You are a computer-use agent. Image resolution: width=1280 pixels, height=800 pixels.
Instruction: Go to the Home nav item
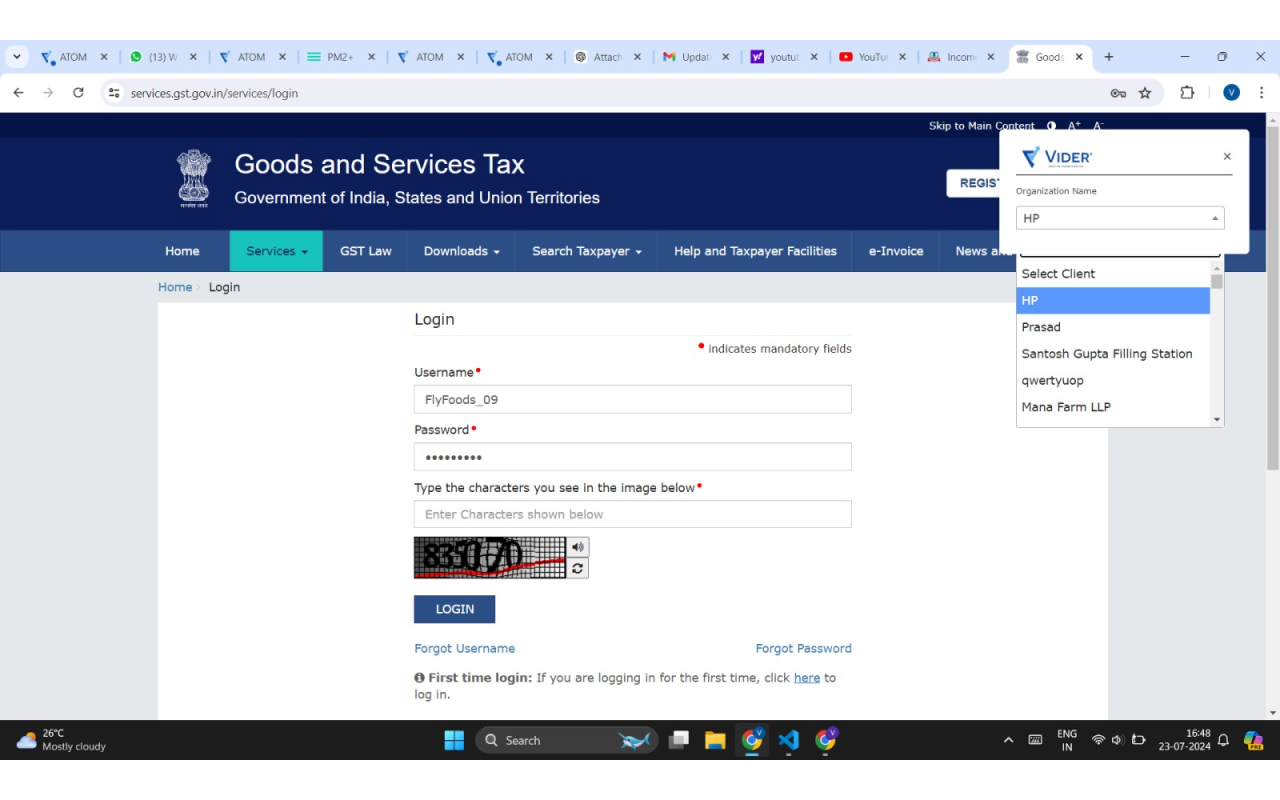tap(182, 251)
